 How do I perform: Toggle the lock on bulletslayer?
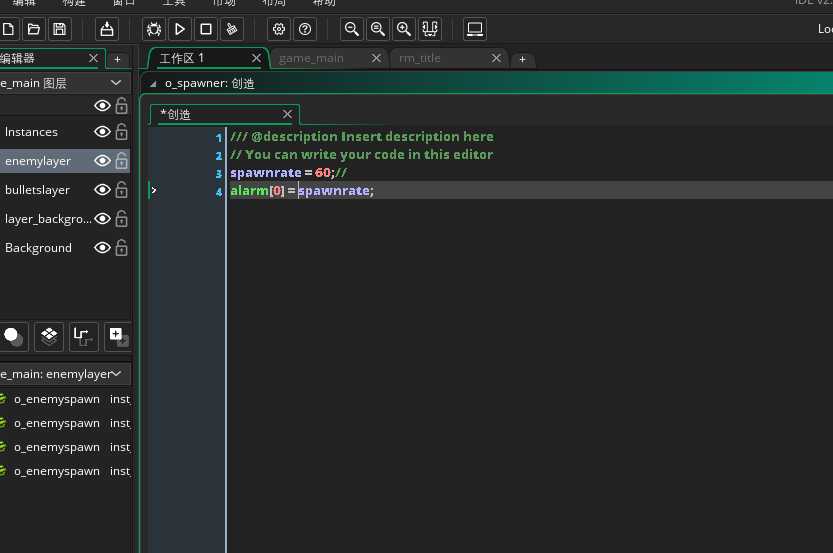121,190
